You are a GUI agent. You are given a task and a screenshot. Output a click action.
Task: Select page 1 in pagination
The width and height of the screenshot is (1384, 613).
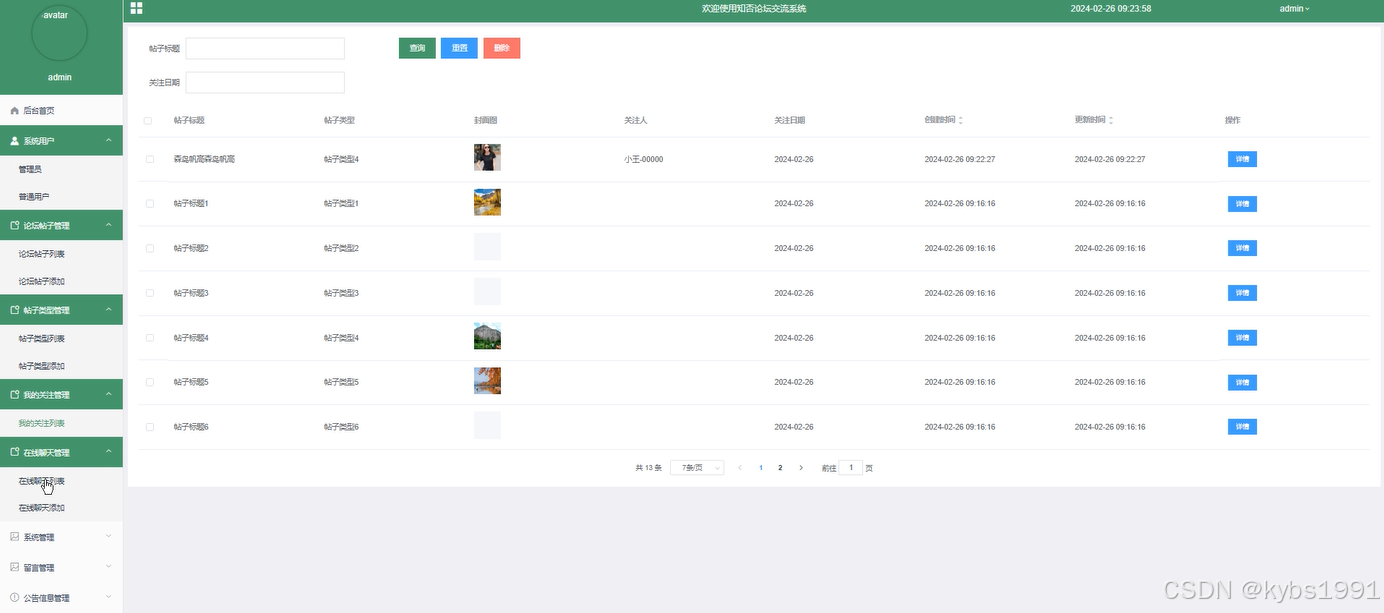(761, 467)
